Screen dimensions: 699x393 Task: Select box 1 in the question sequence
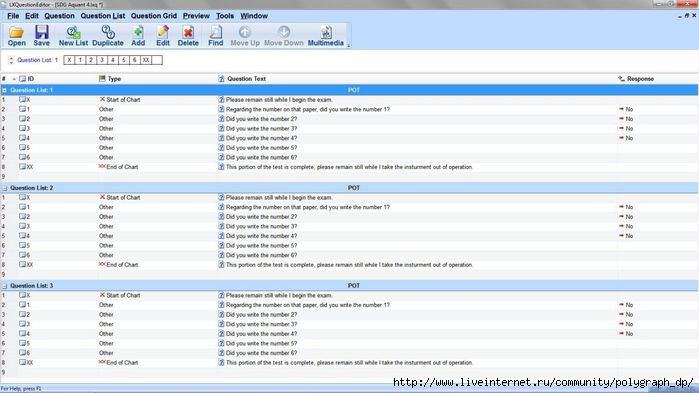point(80,60)
